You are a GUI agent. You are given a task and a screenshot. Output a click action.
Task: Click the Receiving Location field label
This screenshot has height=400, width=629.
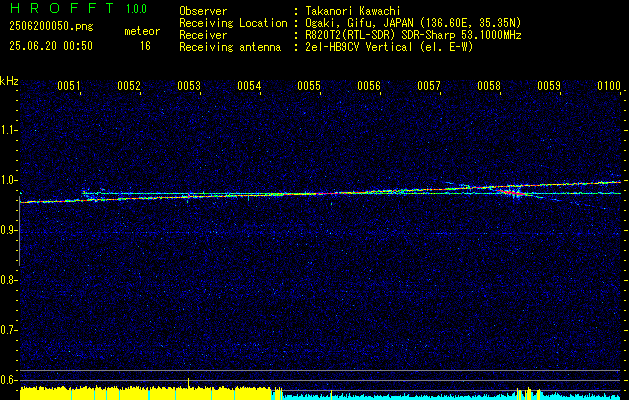pyautogui.click(x=233, y=23)
